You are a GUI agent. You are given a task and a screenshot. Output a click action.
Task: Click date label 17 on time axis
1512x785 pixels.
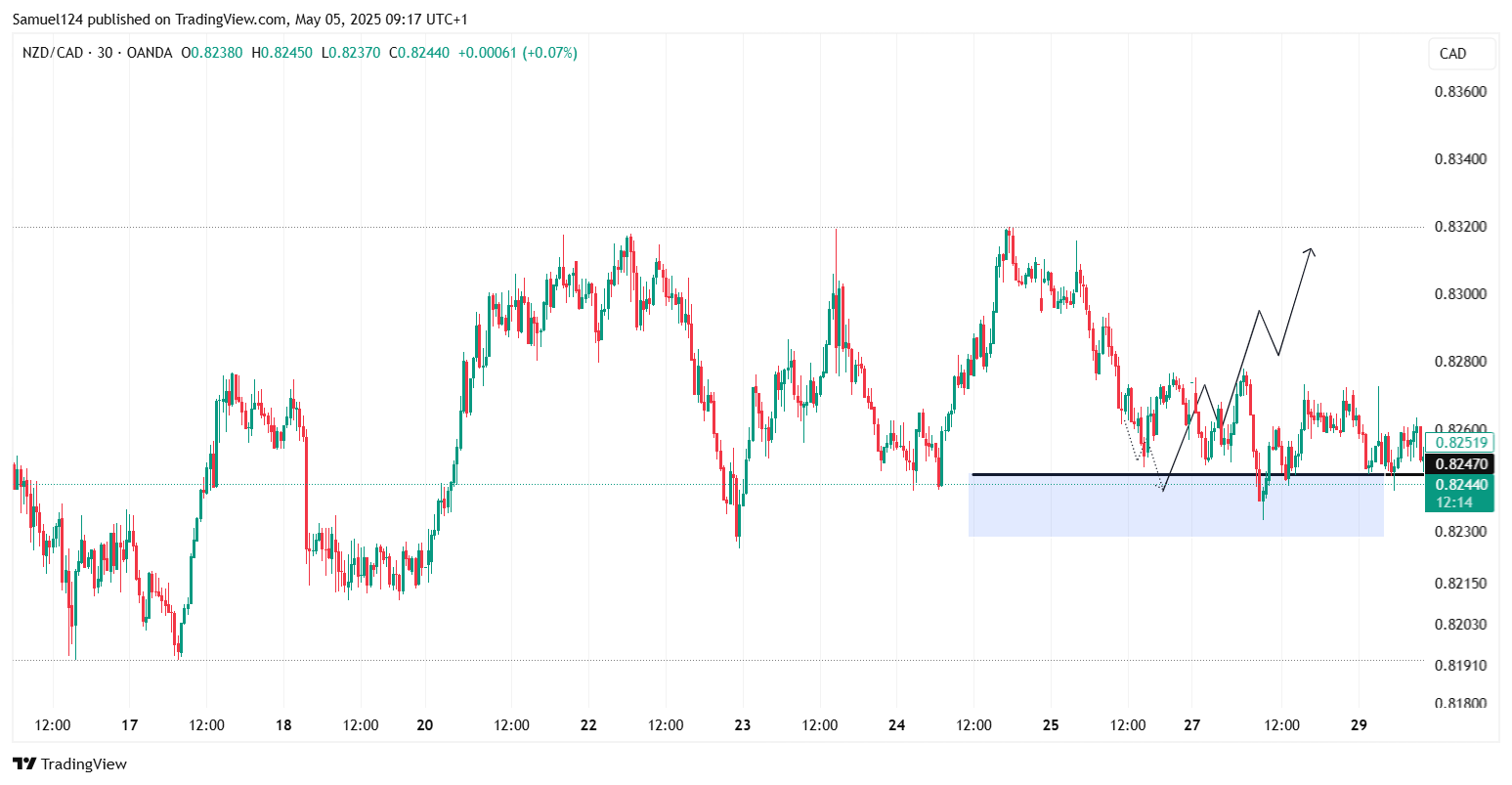(129, 725)
